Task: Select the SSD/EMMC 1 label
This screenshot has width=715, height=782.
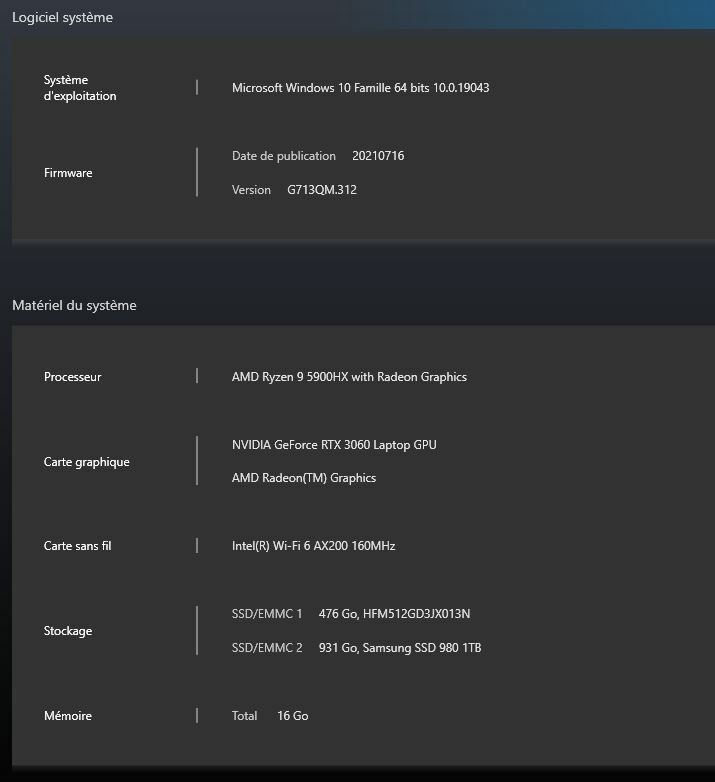Action: tap(267, 614)
